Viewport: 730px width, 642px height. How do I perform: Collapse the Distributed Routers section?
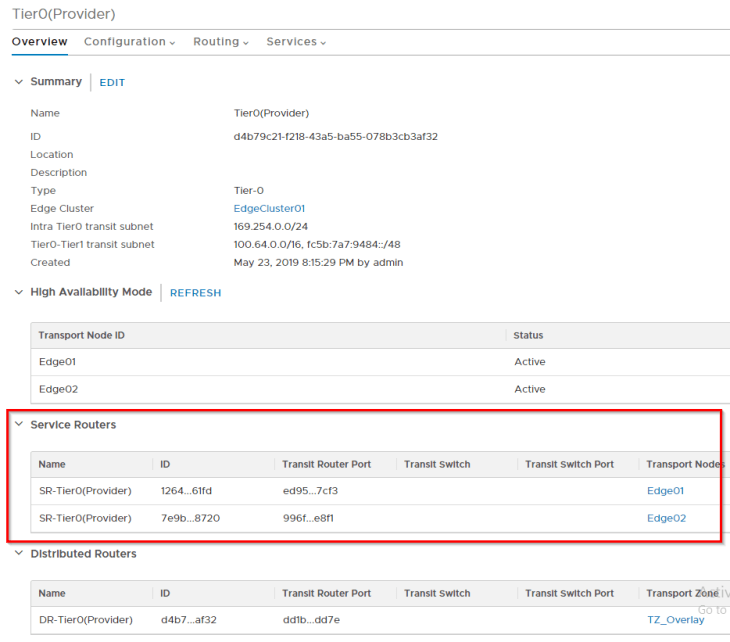click(18, 554)
